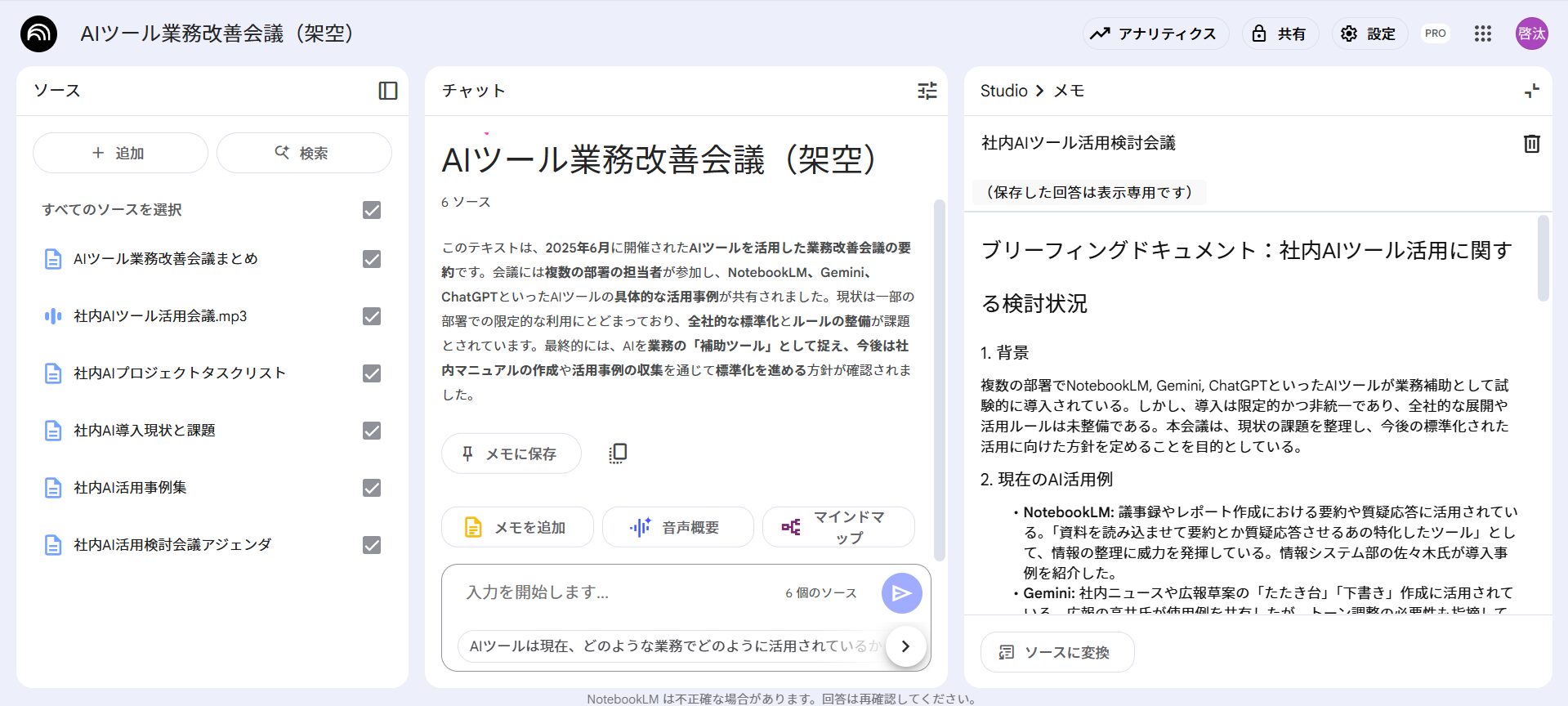Open source 社内AIプロジェクトタスクリスト
Screen dimensions: 1568x706
pyautogui.click(x=180, y=373)
